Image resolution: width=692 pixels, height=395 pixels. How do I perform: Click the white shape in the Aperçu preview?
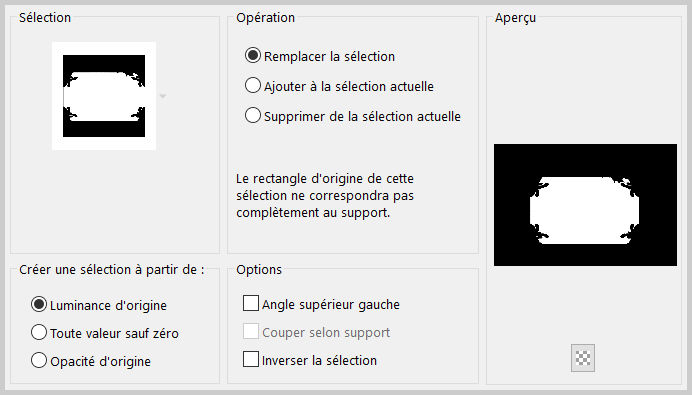584,211
